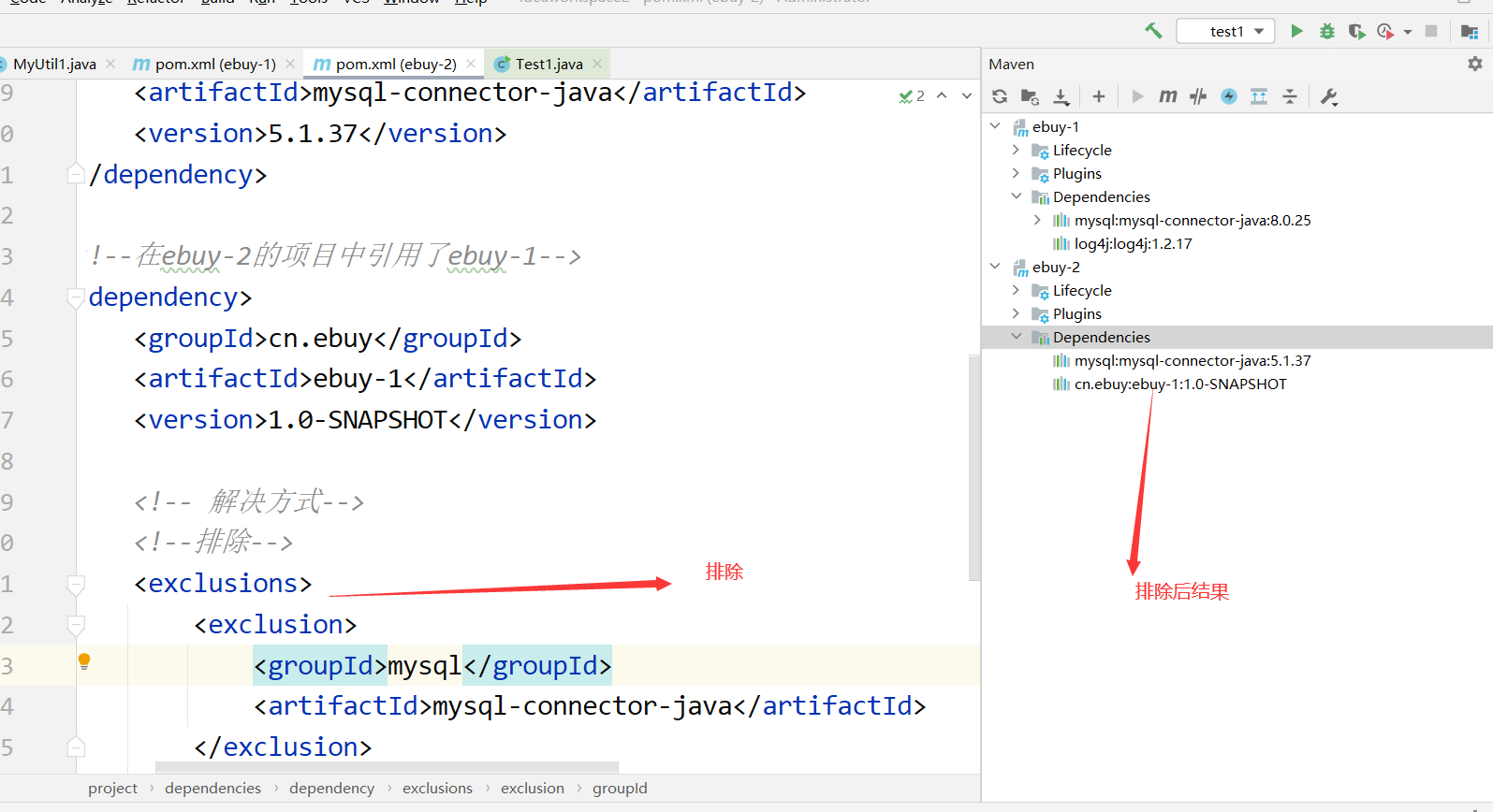The height and width of the screenshot is (812, 1493).
Task: Close the Test1.java tab
Action: click(597, 64)
